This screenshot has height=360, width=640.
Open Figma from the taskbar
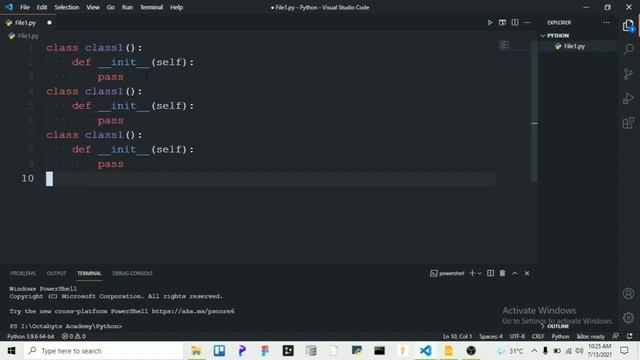tap(265, 351)
